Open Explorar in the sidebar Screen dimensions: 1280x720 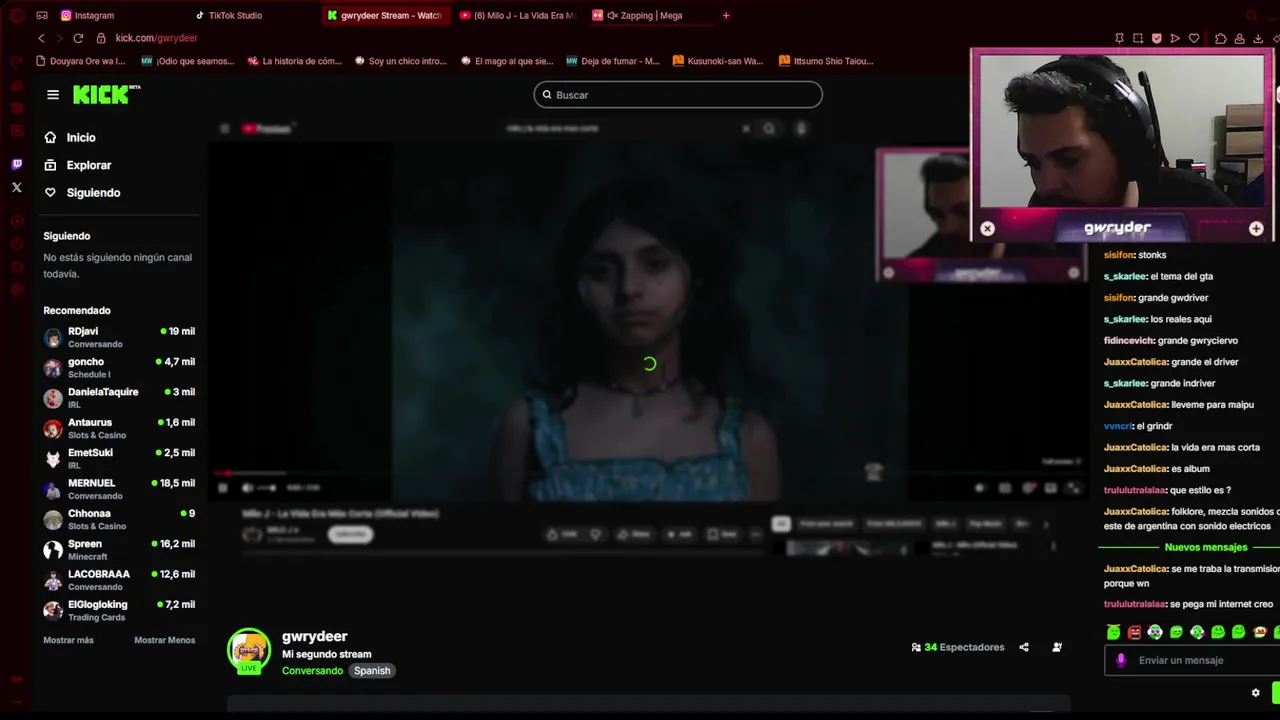coord(89,165)
